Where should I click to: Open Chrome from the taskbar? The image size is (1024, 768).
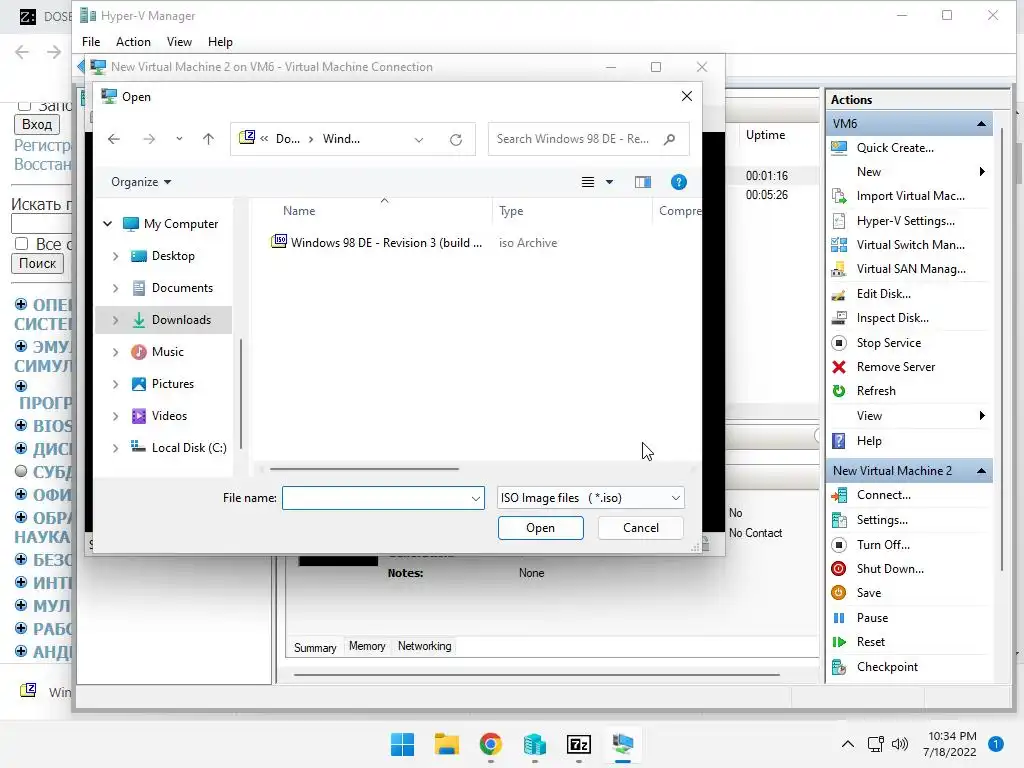[490, 744]
